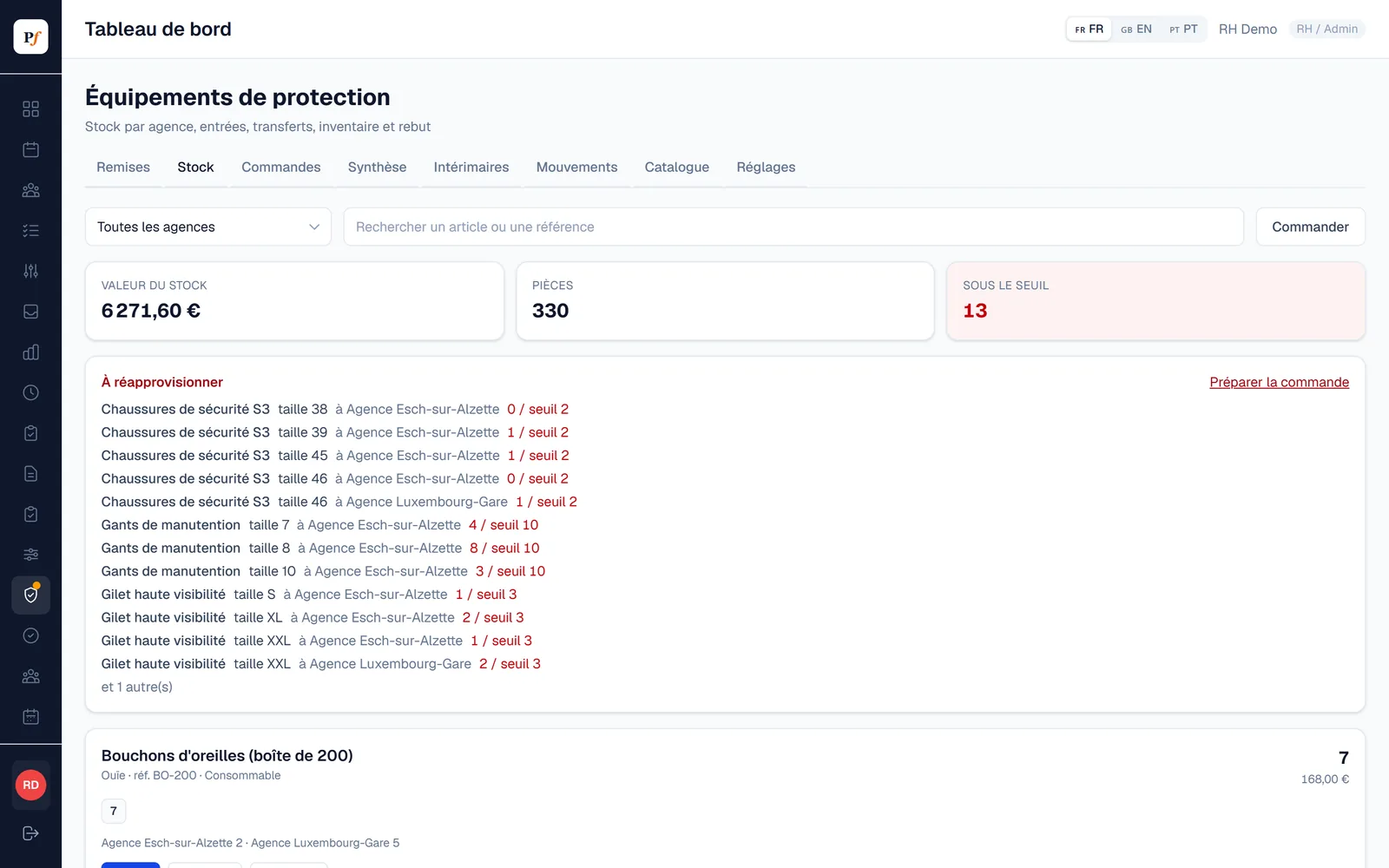
Task: Click the Commander button
Action: pyautogui.click(x=1310, y=227)
